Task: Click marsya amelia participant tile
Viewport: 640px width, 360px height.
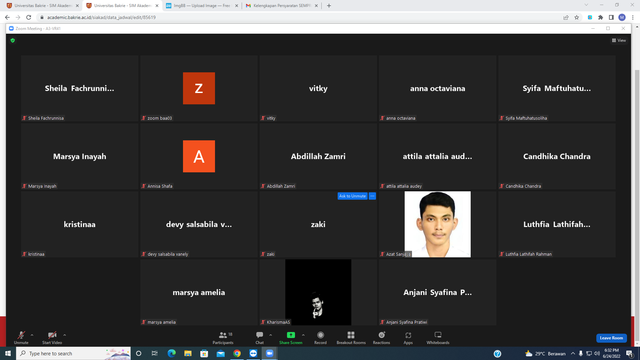Action: click(x=199, y=292)
